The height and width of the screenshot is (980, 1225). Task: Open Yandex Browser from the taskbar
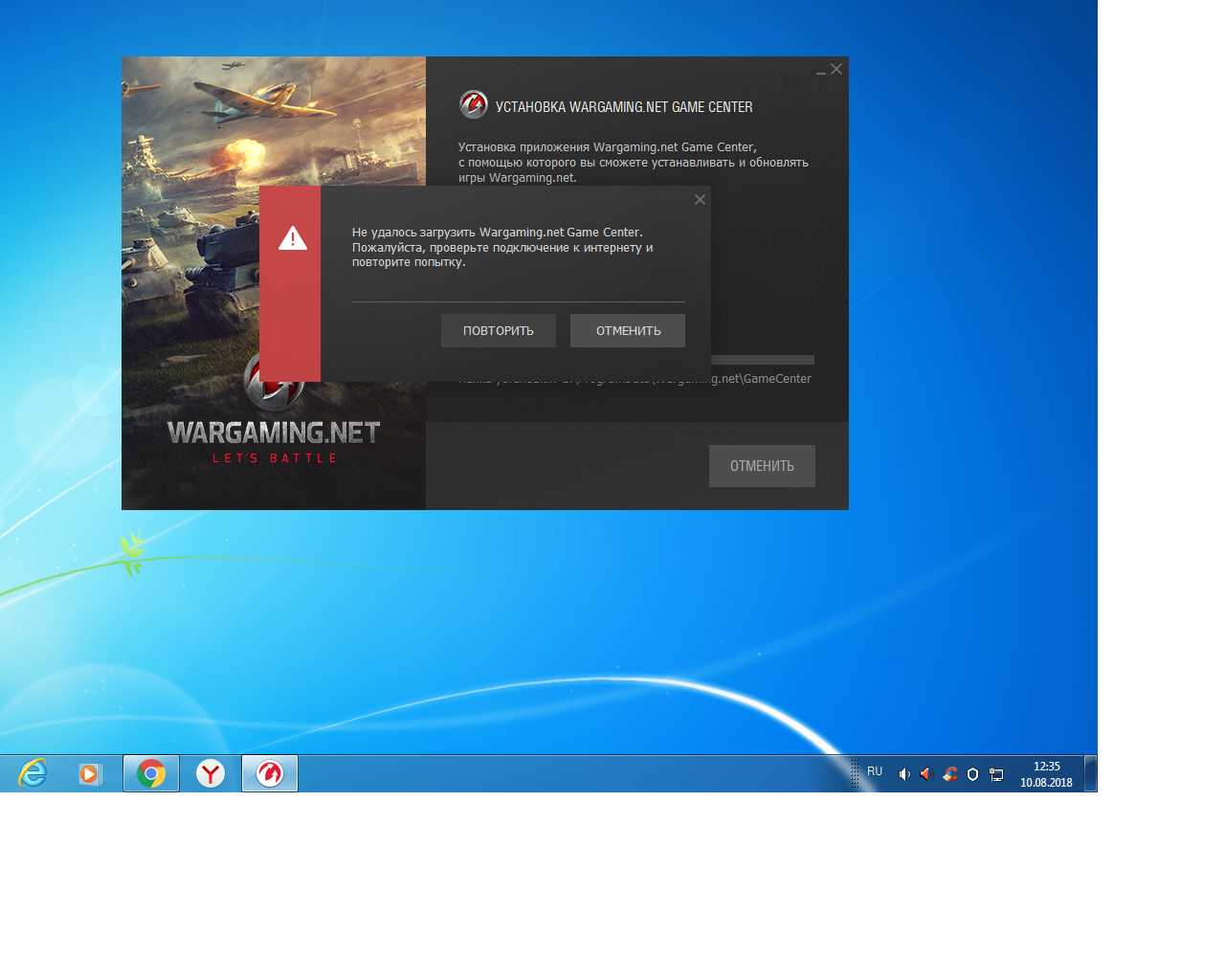211,773
